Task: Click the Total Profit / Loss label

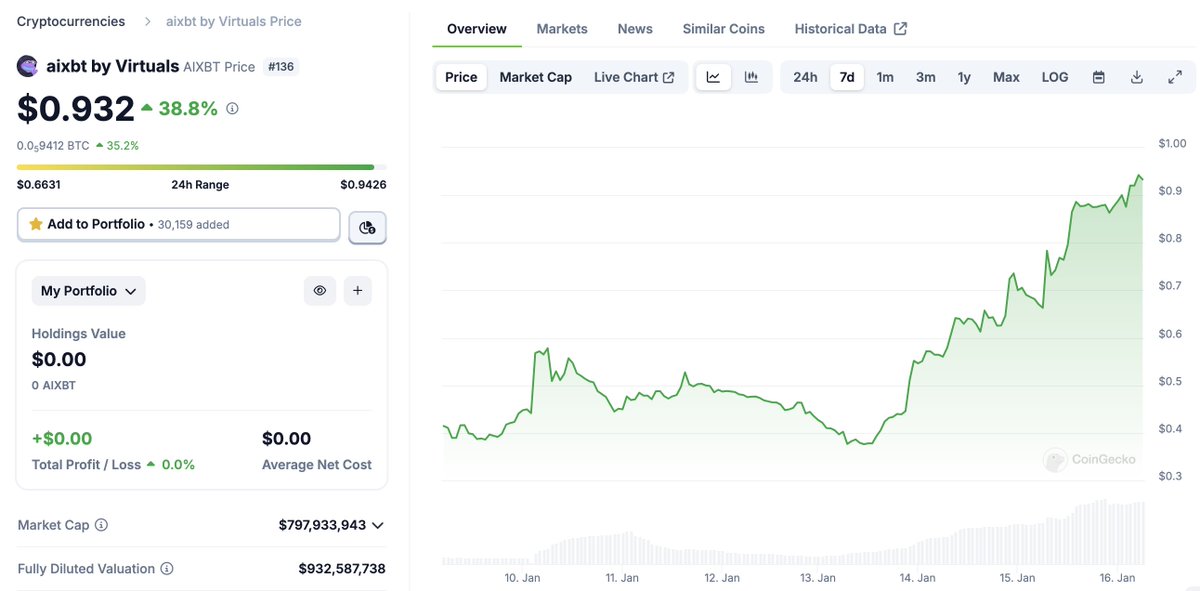Action: [86, 465]
